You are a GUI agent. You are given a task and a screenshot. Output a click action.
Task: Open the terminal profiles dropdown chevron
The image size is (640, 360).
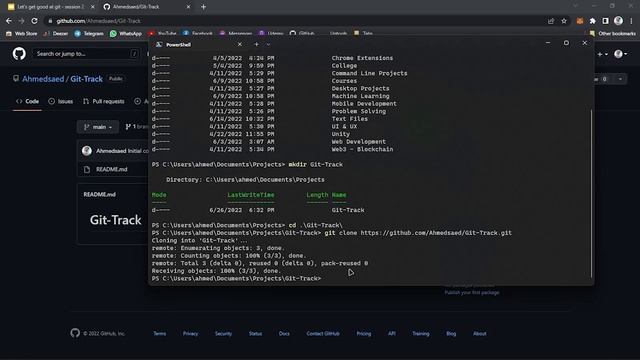[268, 44]
